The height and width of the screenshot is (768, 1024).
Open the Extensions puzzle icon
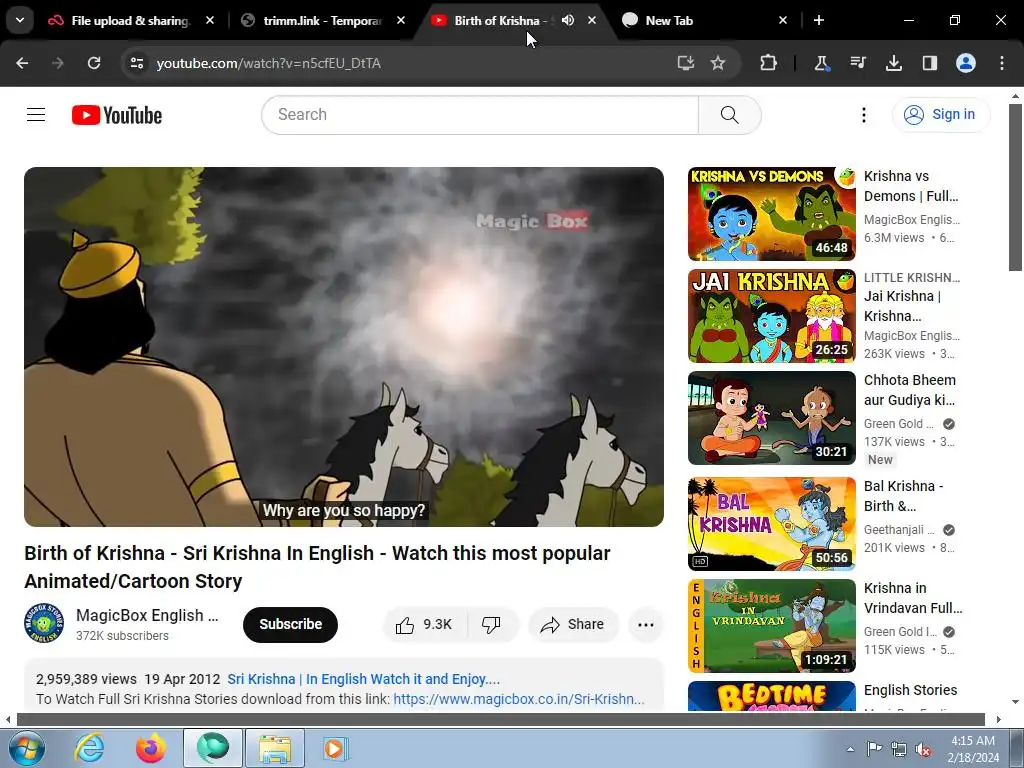pyautogui.click(x=769, y=63)
